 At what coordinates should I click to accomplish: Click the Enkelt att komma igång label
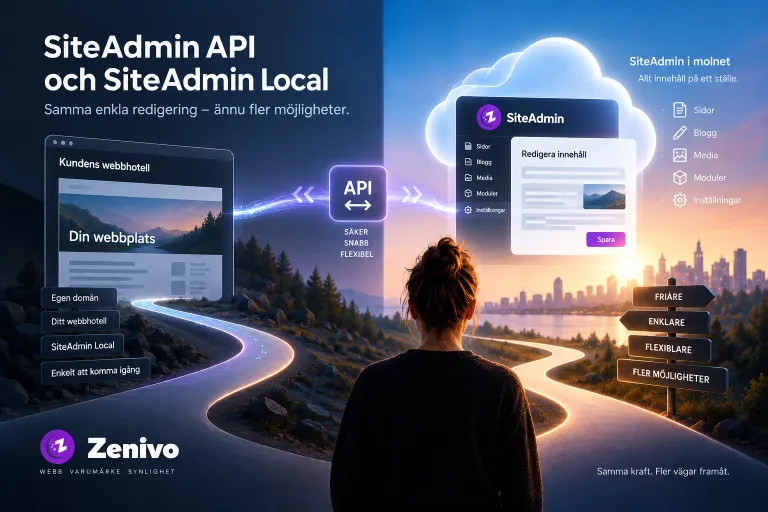[x=96, y=372]
